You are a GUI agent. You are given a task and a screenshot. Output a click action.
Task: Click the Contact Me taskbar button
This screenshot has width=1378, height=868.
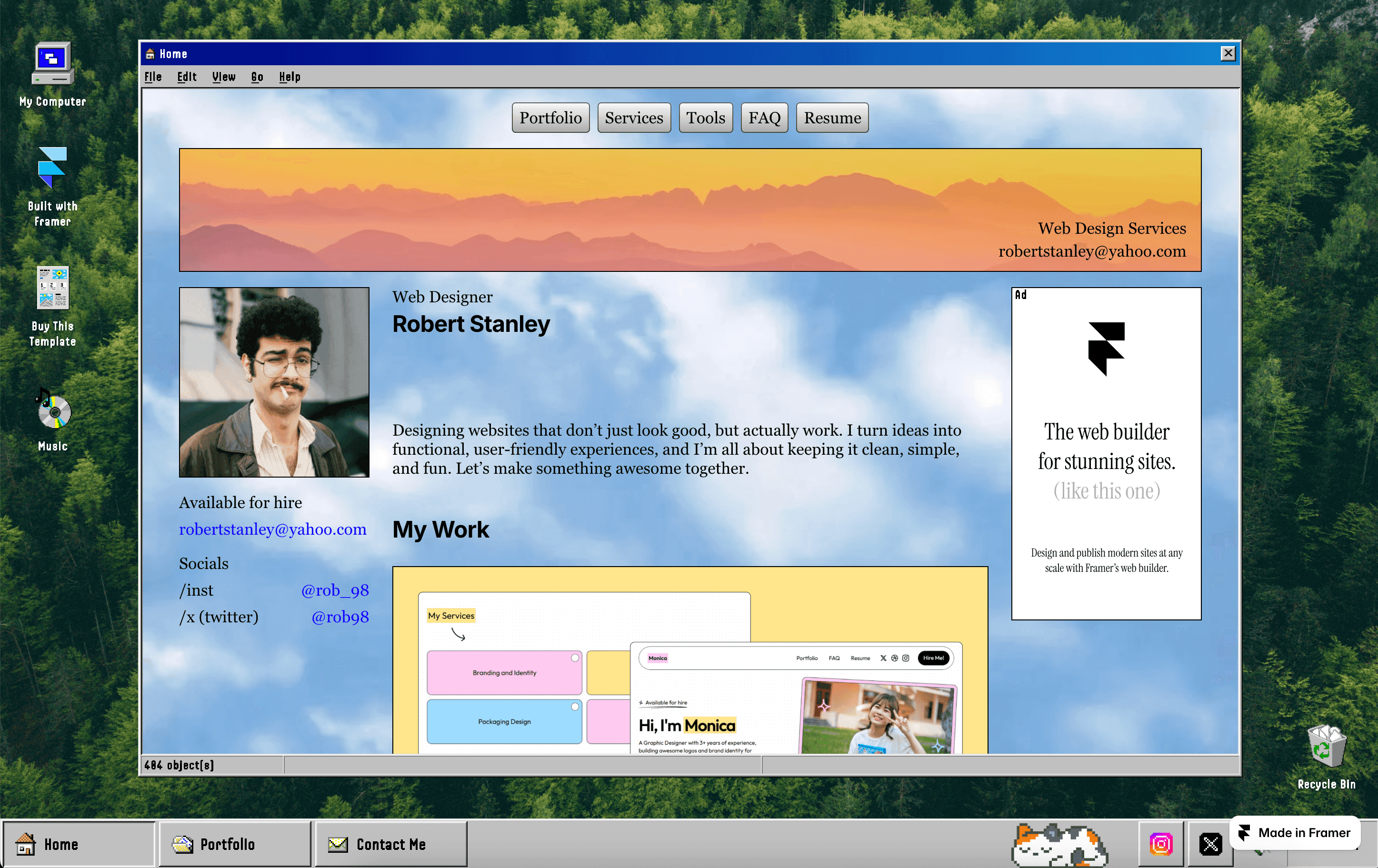390,844
